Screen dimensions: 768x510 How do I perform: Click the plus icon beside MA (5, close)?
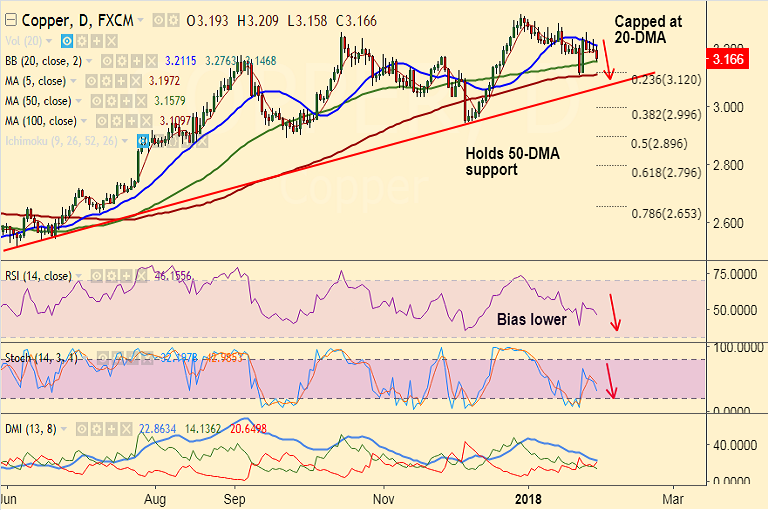pos(121,81)
